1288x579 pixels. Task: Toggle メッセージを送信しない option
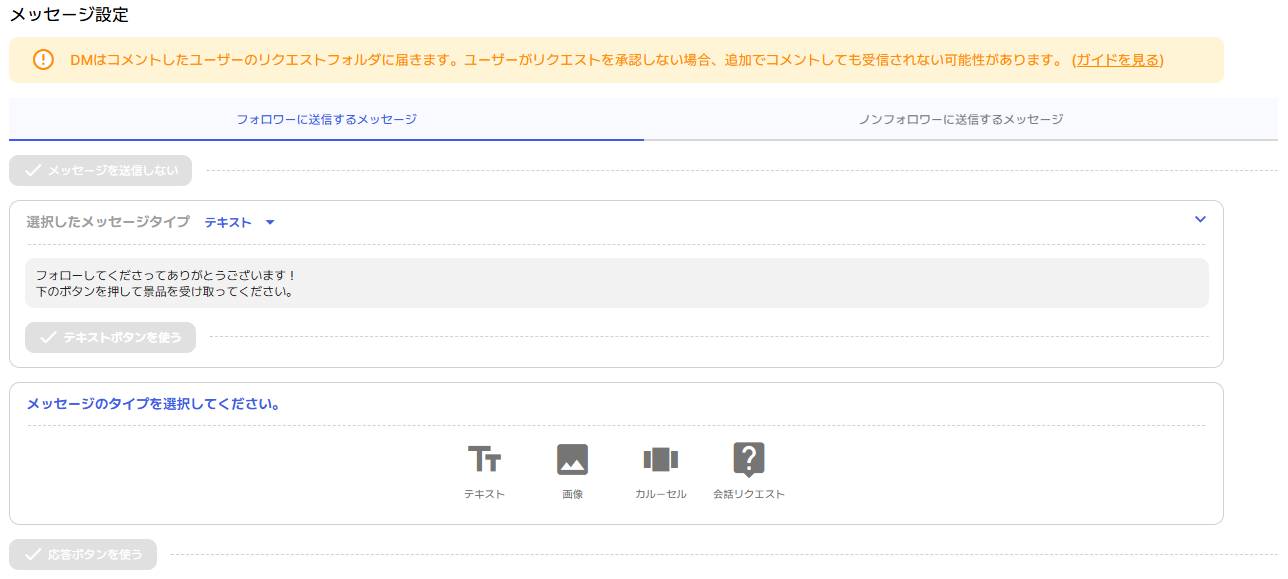(x=100, y=171)
